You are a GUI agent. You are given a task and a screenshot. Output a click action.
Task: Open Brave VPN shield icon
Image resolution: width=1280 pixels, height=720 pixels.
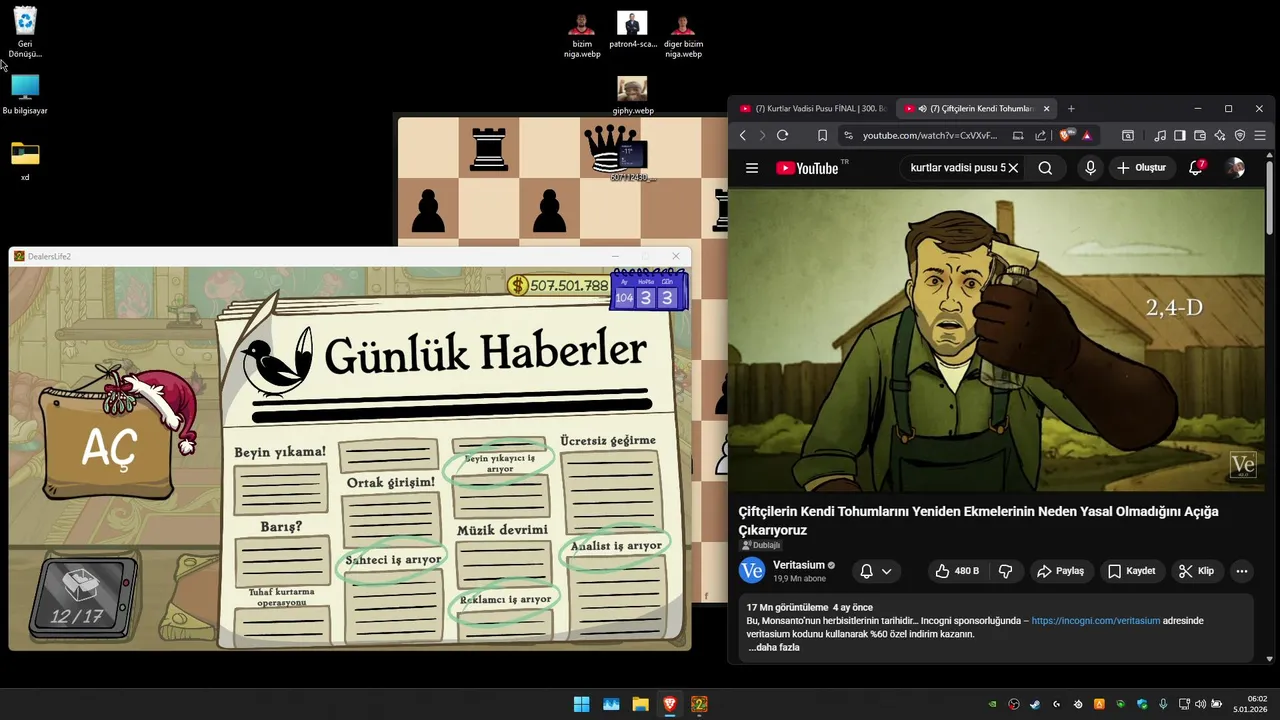[x=1240, y=135]
